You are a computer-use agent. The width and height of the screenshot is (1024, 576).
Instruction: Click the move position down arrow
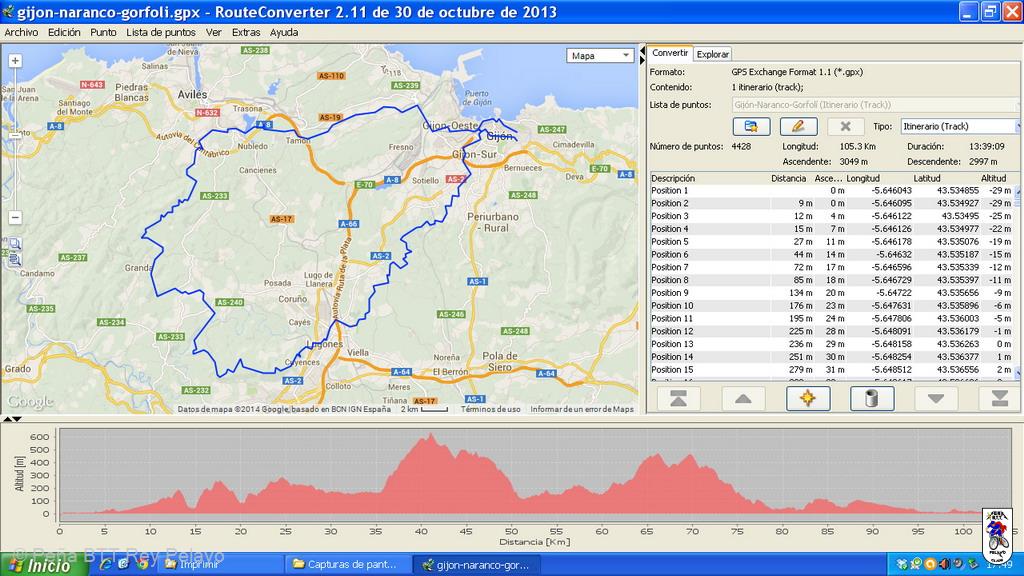pyautogui.click(x=935, y=398)
